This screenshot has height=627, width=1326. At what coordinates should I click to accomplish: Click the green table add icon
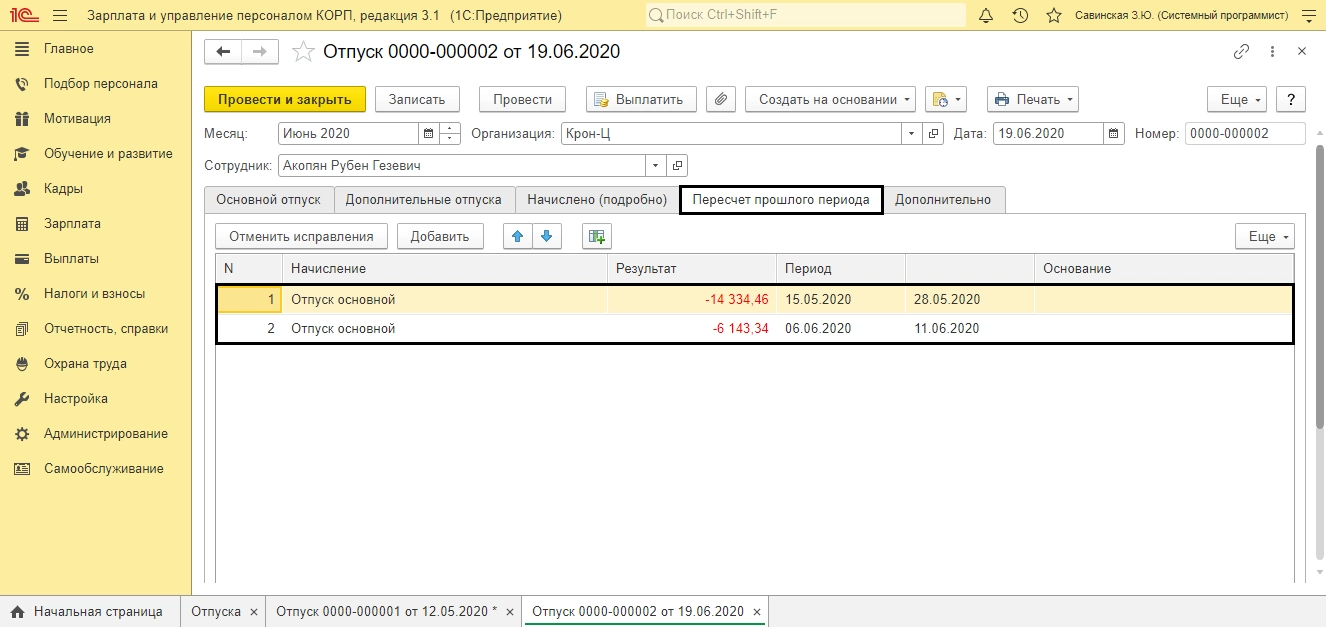click(597, 236)
